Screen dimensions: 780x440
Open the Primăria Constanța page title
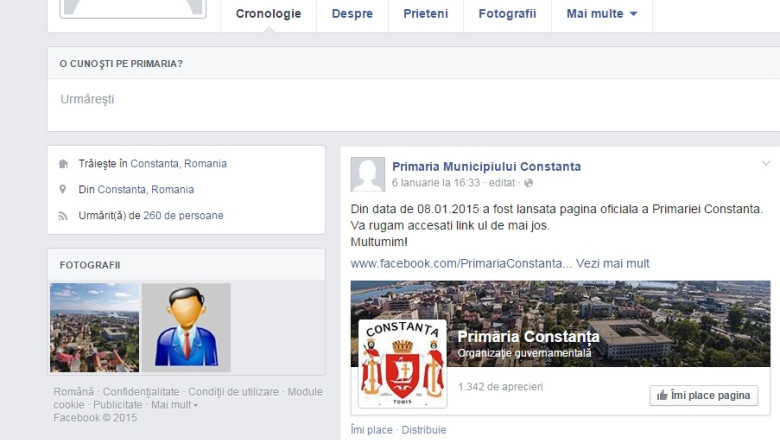528,337
